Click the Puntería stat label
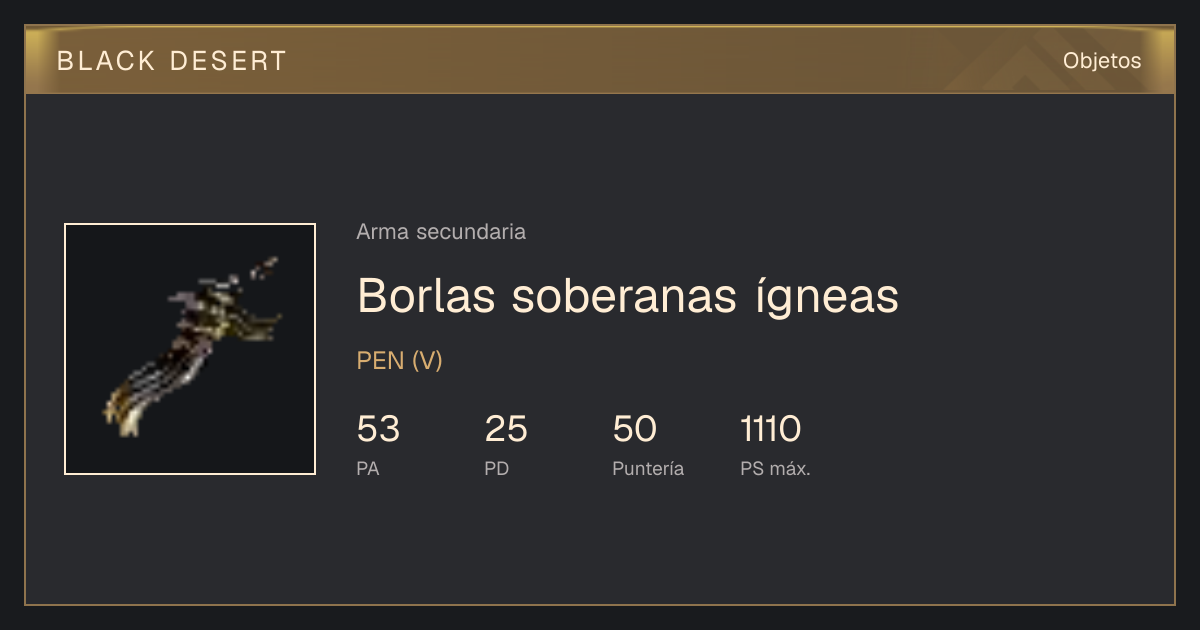Screen dimensions: 1200x630 (x=648, y=469)
